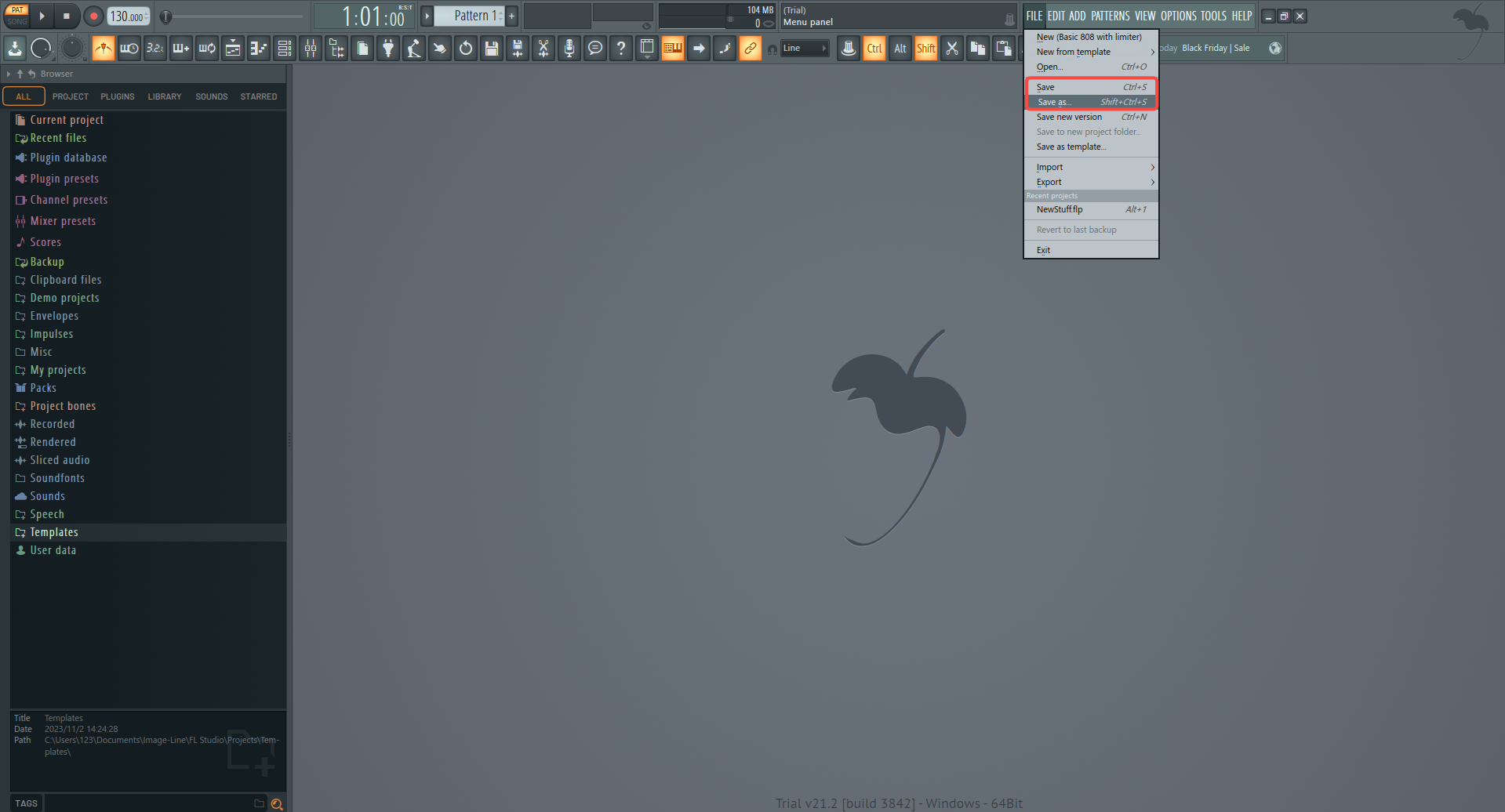Image resolution: width=1505 pixels, height=812 pixels.
Task: Open the Playlist icon on the toolbar
Action: (233, 48)
